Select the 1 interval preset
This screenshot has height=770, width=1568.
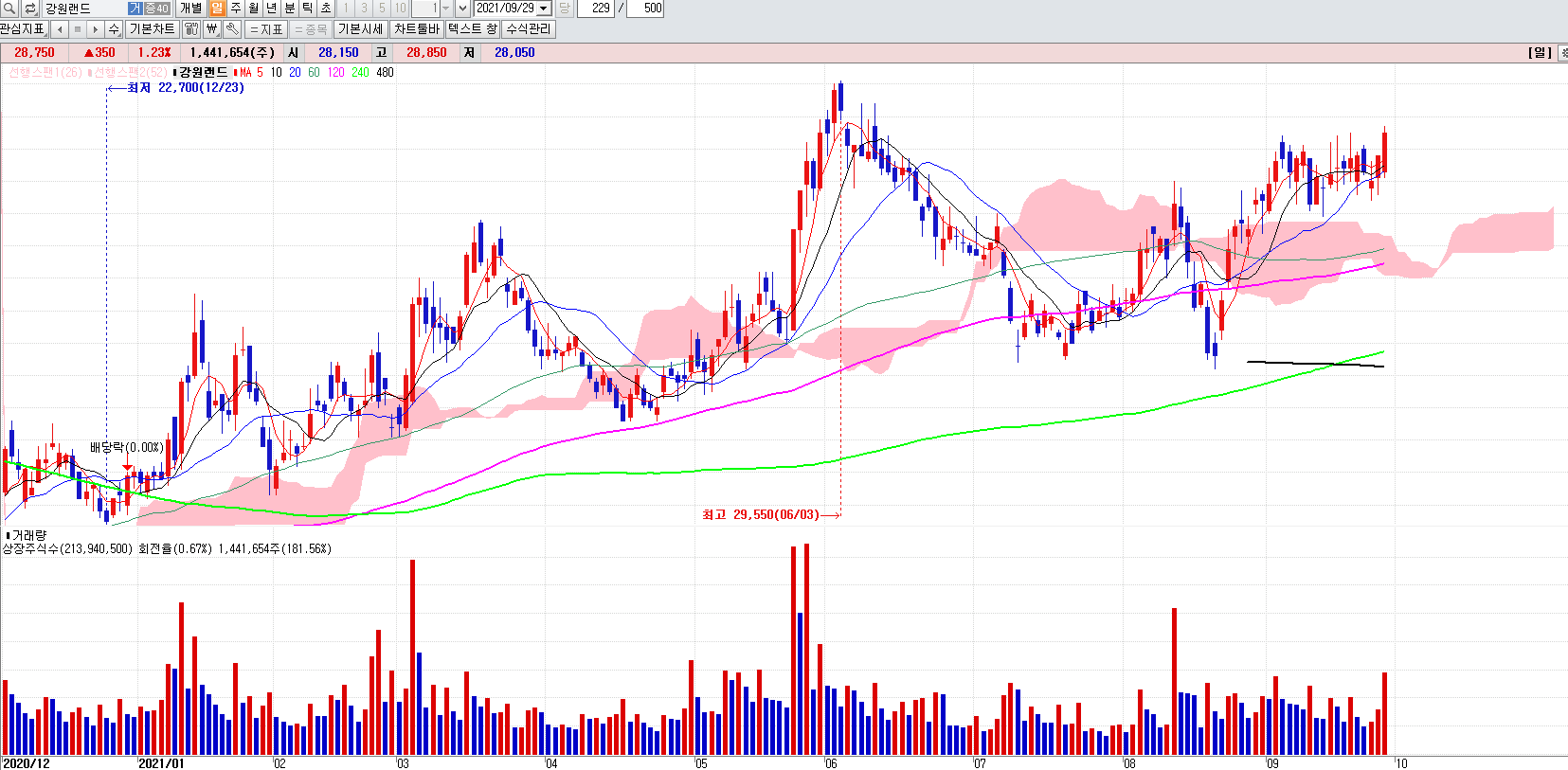346,9
